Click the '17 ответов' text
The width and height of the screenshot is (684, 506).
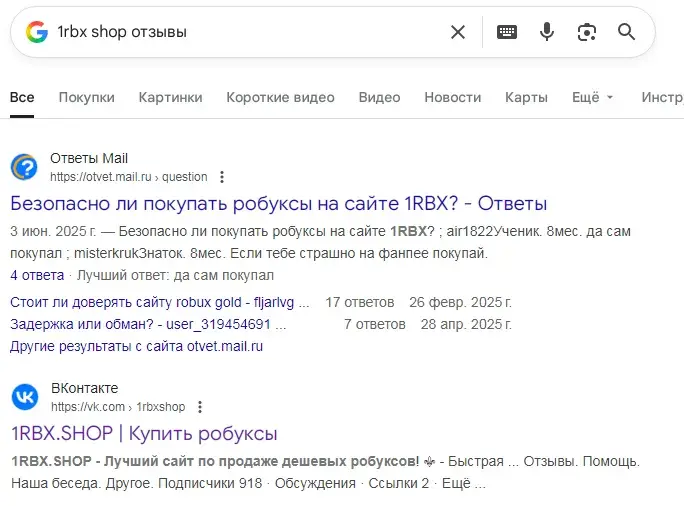tap(360, 302)
